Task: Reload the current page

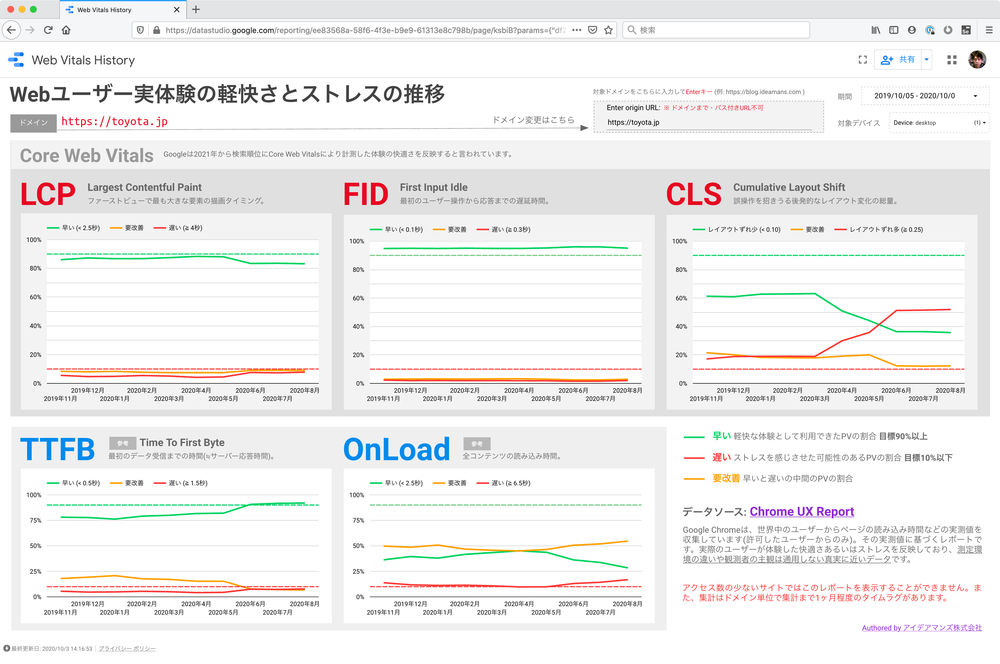Action: point(48,30)
